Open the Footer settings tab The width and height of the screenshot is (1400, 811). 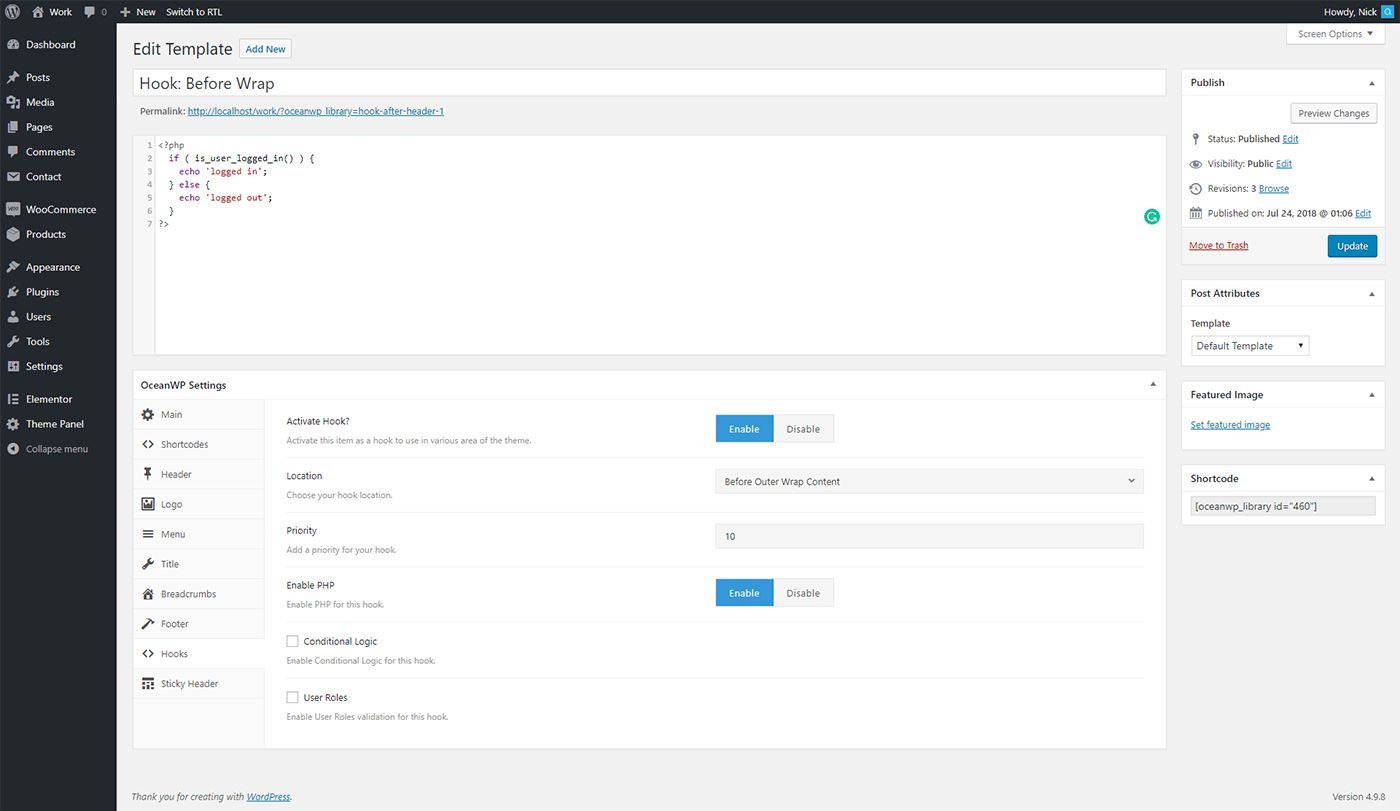pos(198,624)
